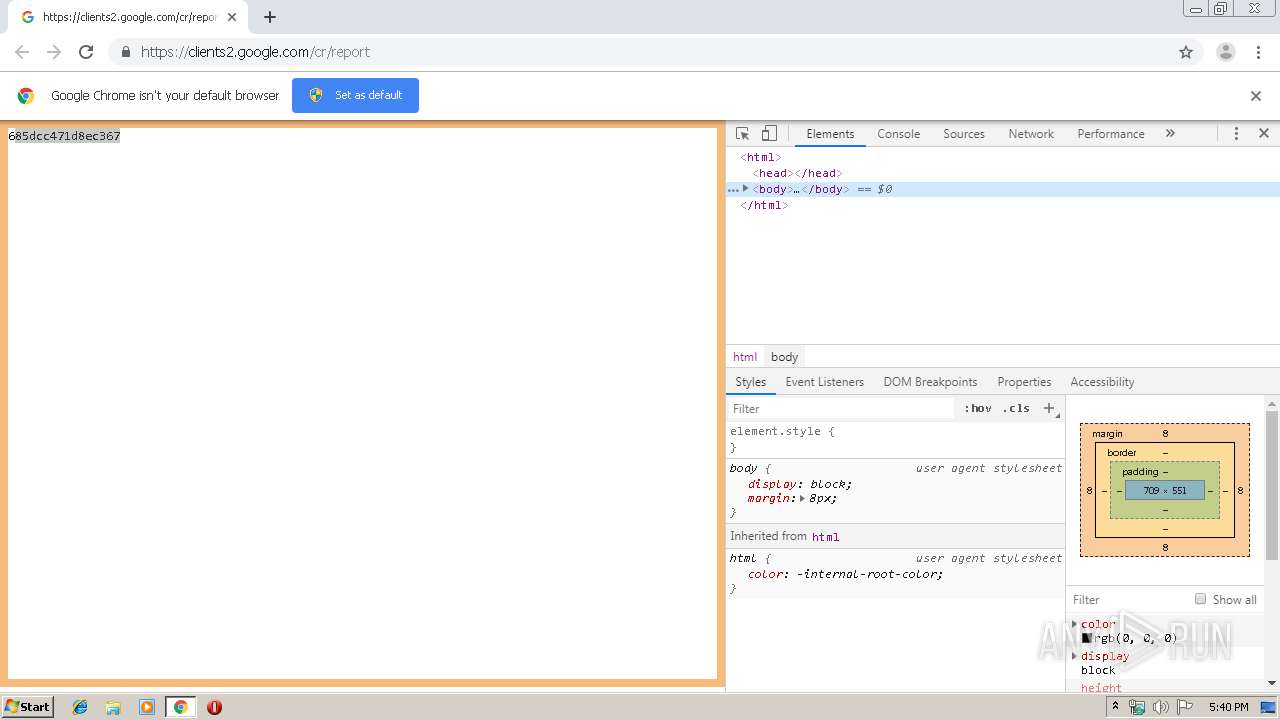Open the Elements panel tab
Viewport: 1280px width, 720px height.
click(830, 134)
